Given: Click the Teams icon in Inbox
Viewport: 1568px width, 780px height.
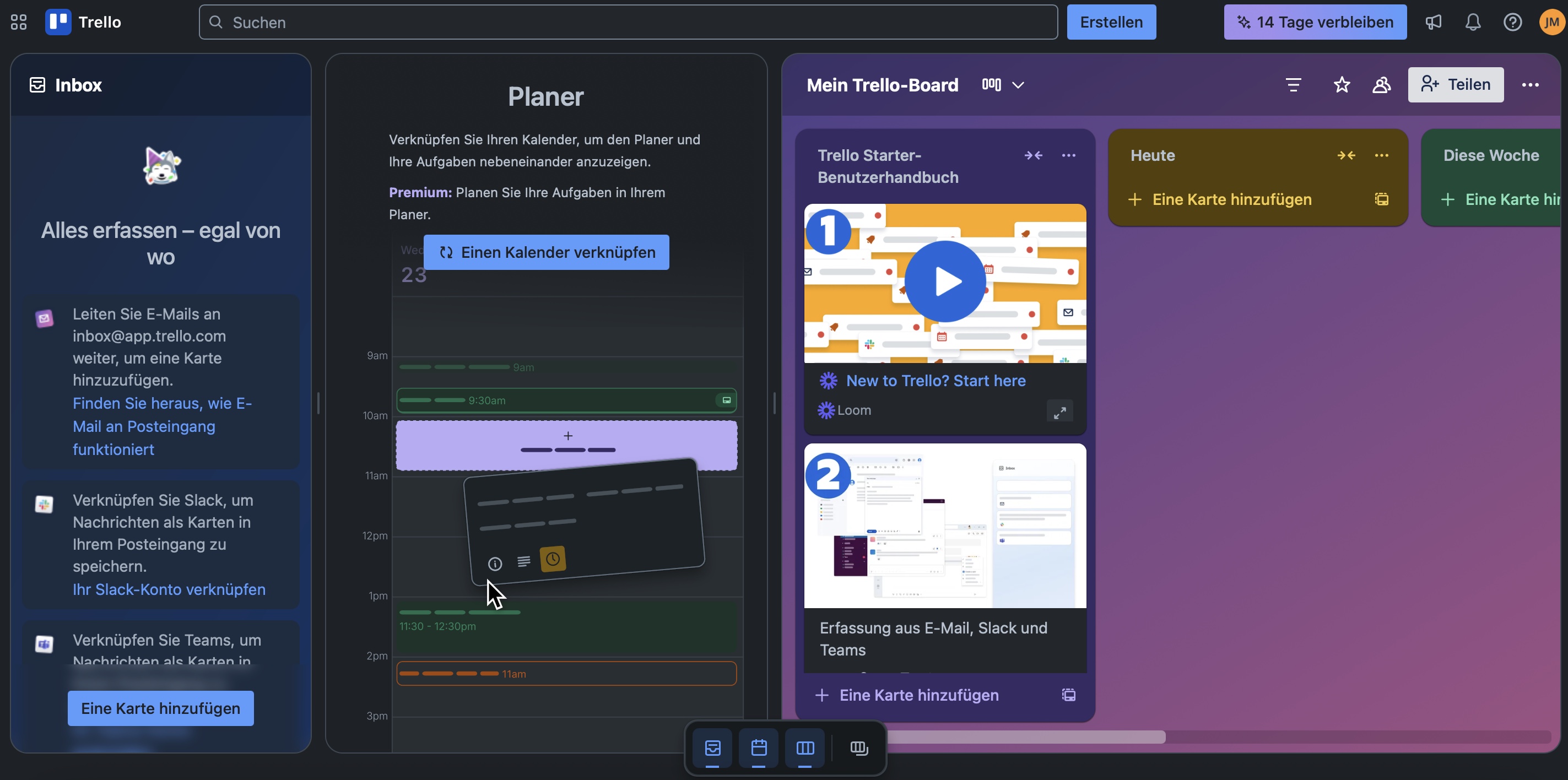Looking at the screenshot, I should coord(44,644).
